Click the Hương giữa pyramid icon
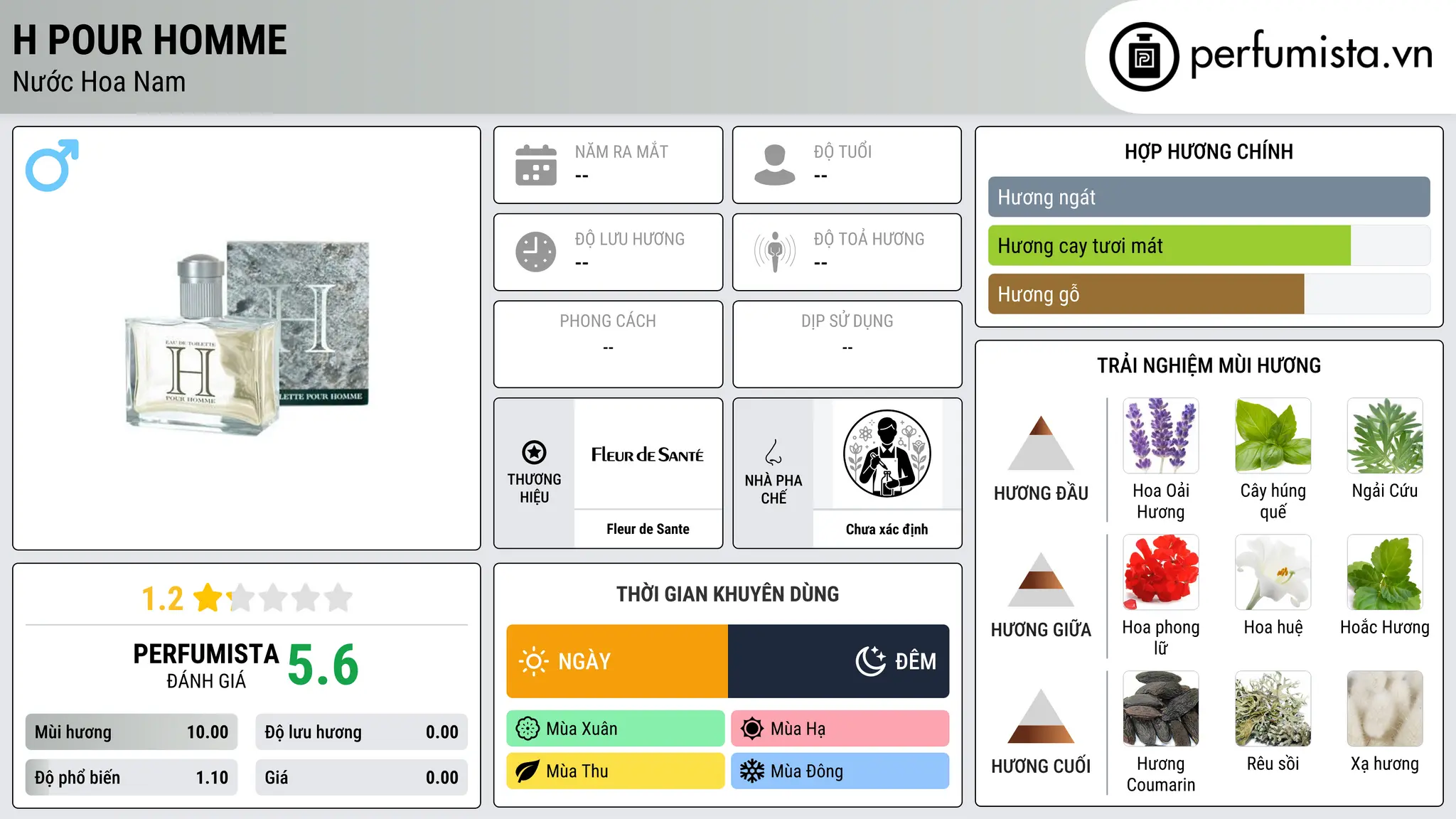This screenshot has height=819, width=1456. pos(1041,579)
